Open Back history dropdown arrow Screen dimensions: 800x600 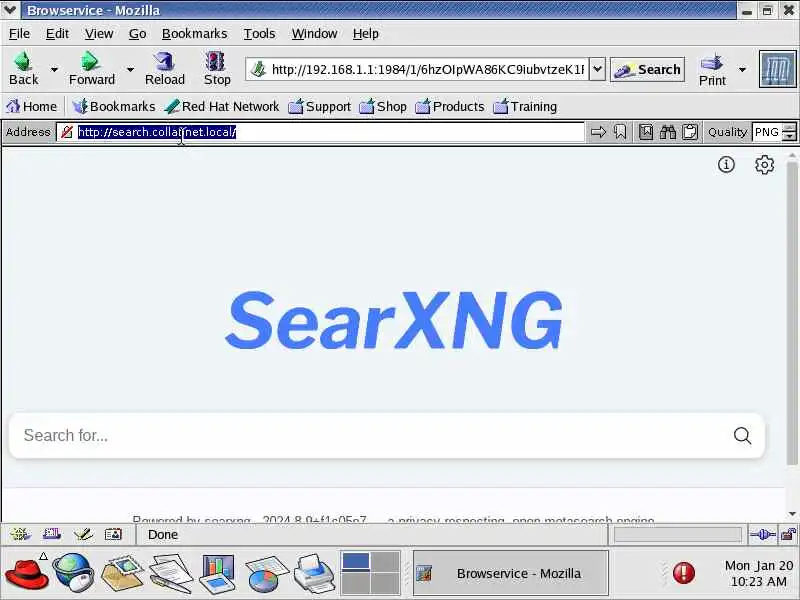[54, 69]
